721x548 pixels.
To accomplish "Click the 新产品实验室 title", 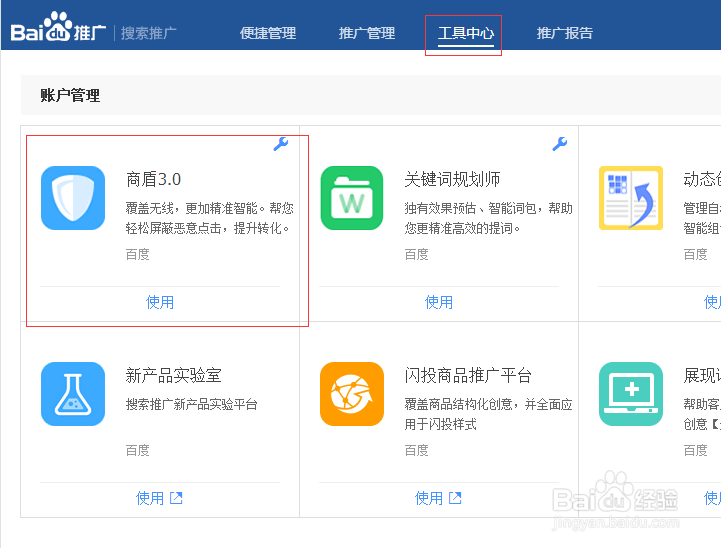I will (x=173, y=375).
